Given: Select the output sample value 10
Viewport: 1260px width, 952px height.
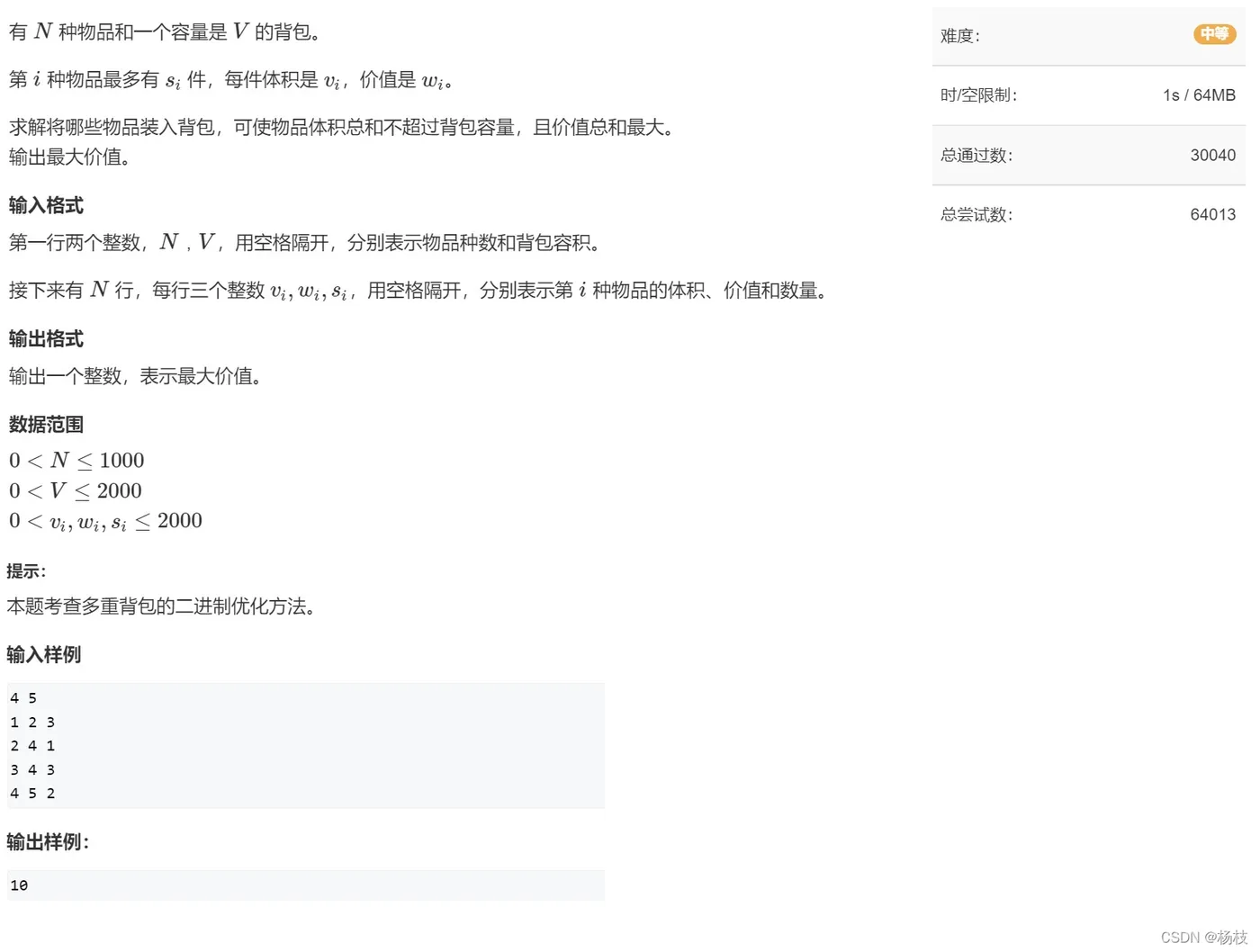Looking at the screenshot, I should point(18,885).
